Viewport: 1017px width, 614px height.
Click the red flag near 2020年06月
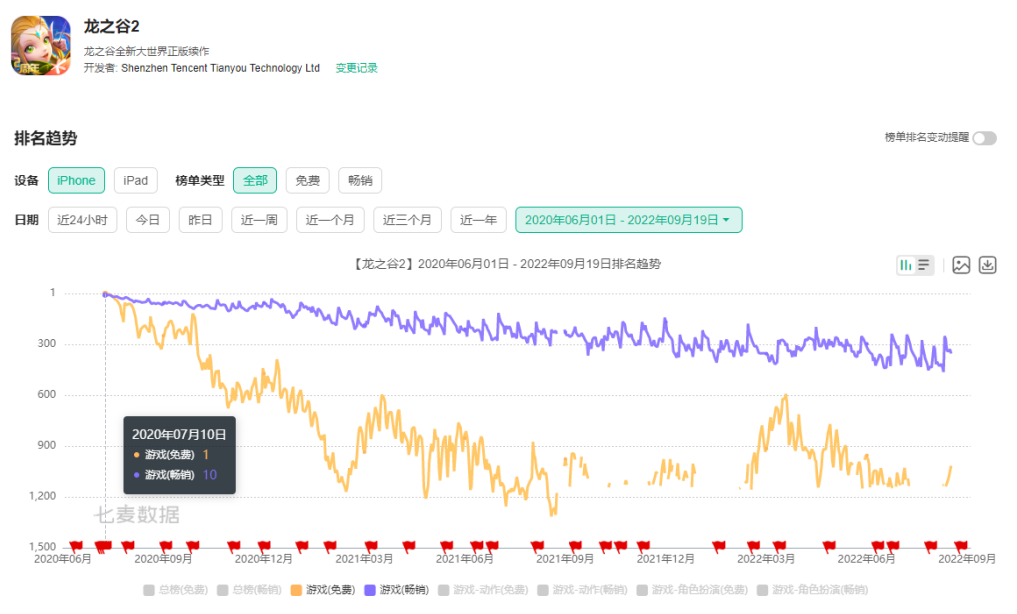point(76,546)
